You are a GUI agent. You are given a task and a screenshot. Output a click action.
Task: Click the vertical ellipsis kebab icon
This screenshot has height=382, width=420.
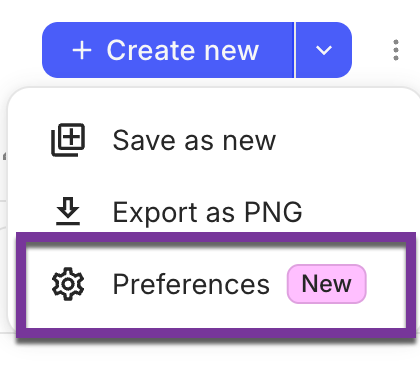coord(396,50)
